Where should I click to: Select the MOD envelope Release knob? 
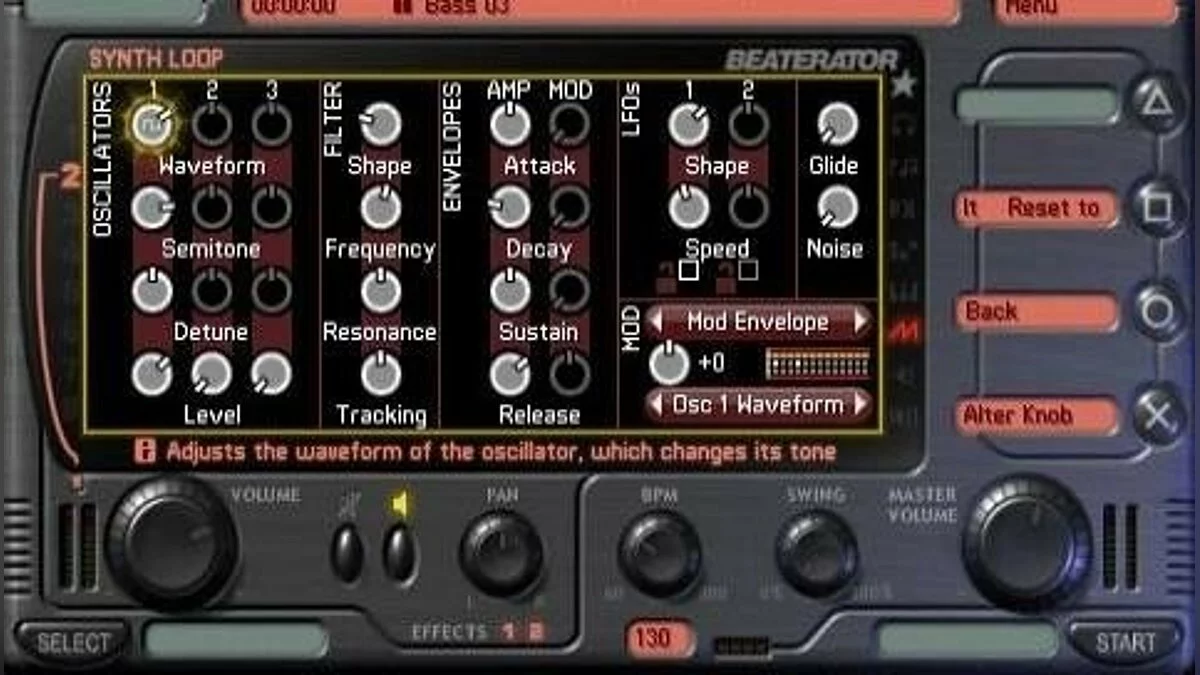(x=570, y=374)
